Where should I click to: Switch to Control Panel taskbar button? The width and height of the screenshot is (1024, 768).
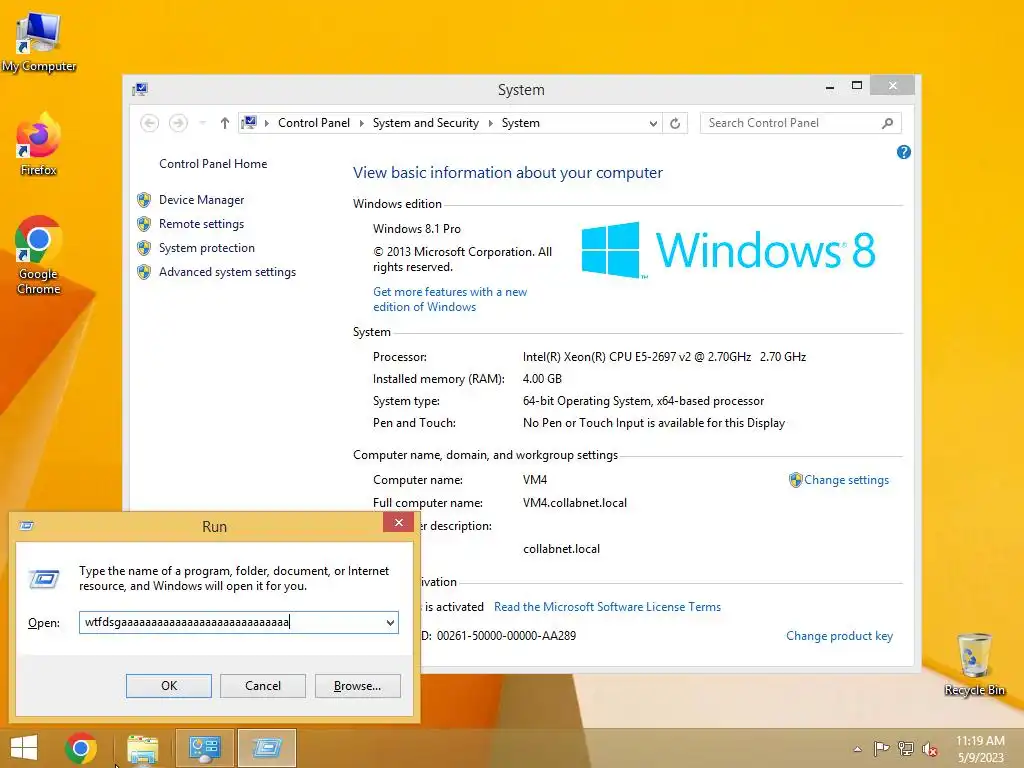(205, 748)
